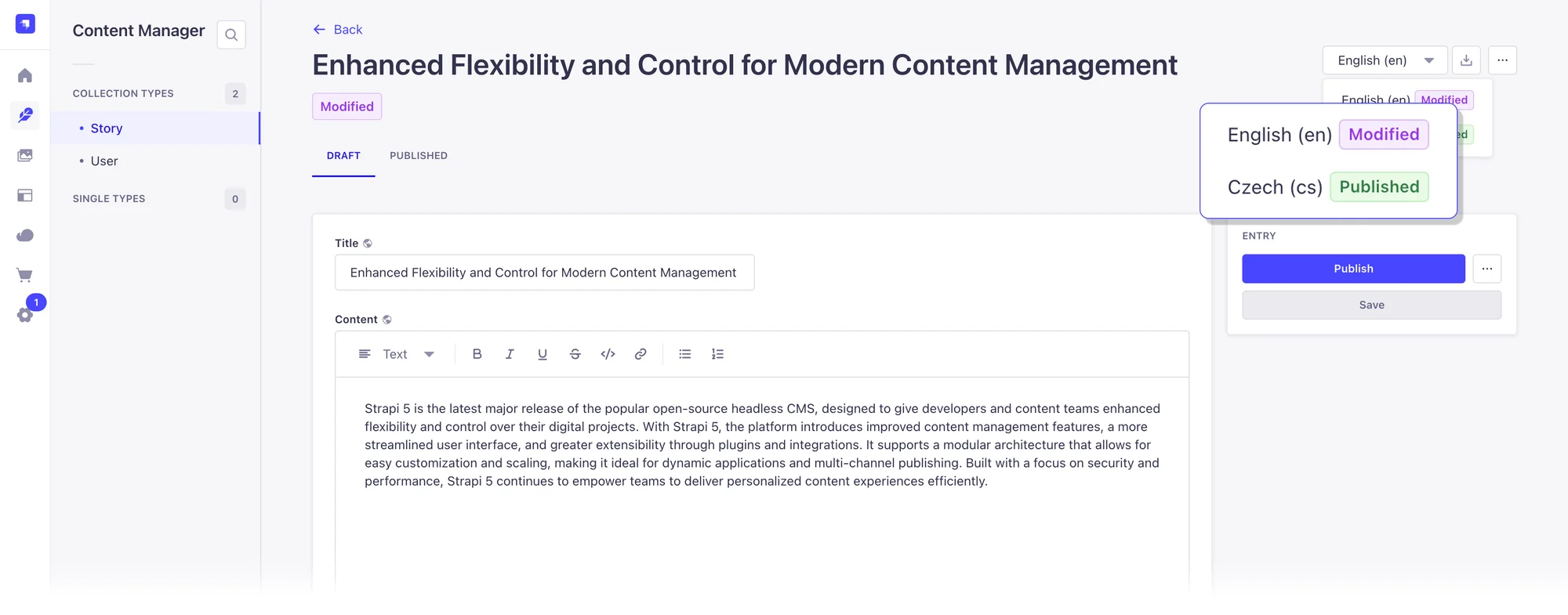Open the Text block style dropdown
1568x615 pixels.
(x=397, y=354)
